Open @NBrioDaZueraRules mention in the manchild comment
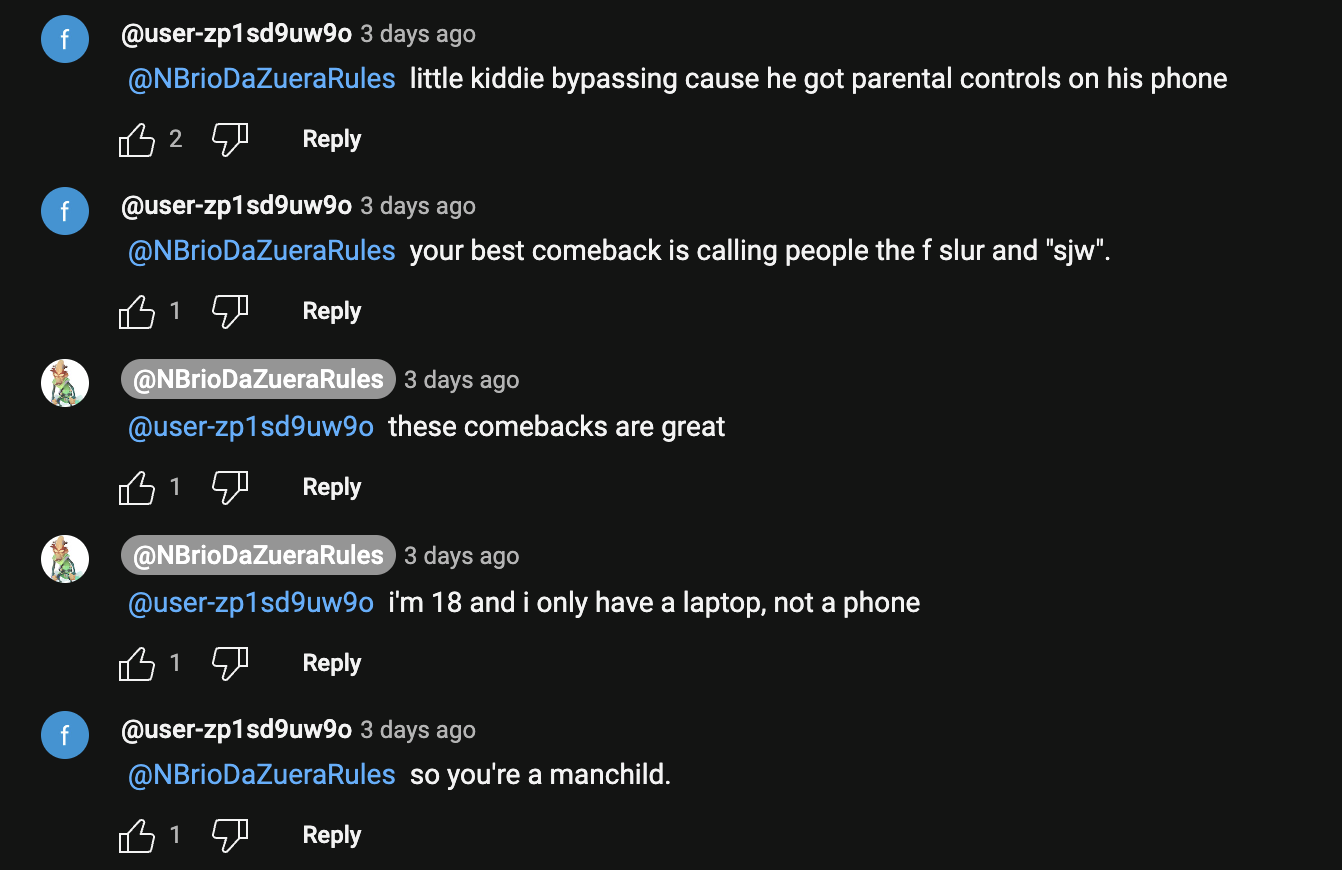1342x870 pixels. point(262,775)
